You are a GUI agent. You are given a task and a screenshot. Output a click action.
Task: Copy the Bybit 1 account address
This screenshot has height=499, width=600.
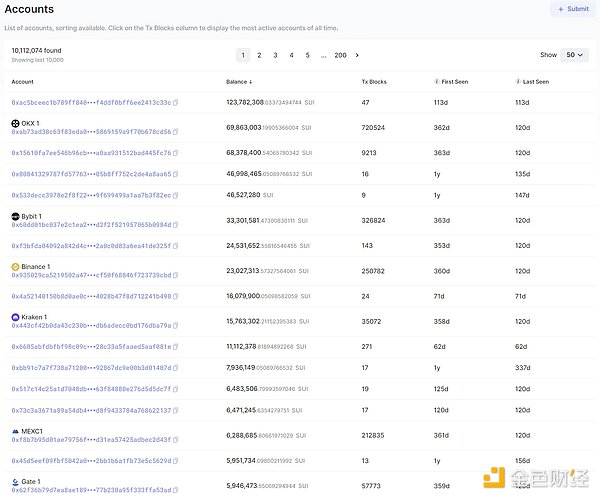click(x=176, y=225)
